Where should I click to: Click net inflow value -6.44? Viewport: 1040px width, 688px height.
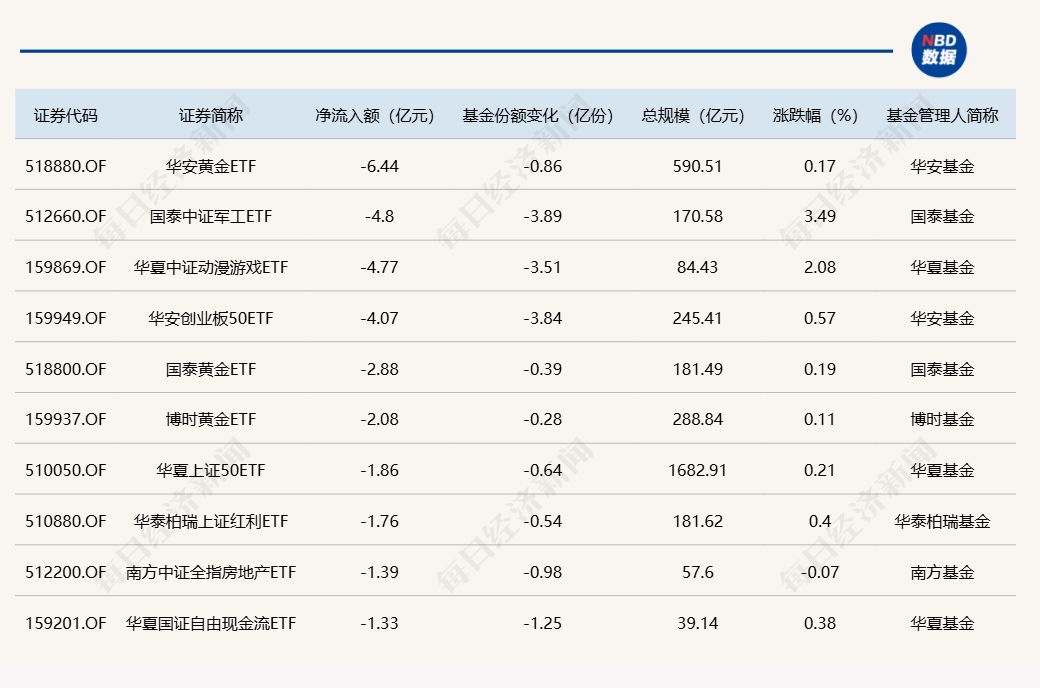(380, 166)
